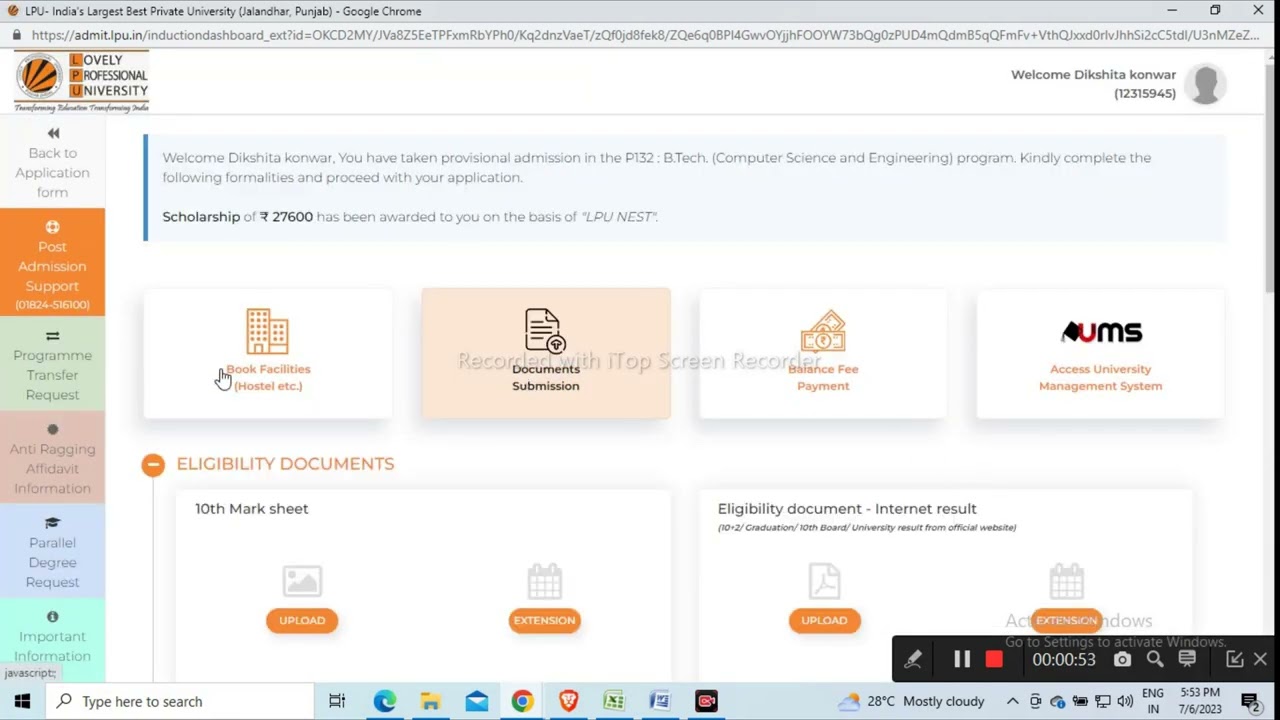Click the Documents Submission label
Image resolution: width=1280 pixels, height=720 pixels.
coord(545,377)
